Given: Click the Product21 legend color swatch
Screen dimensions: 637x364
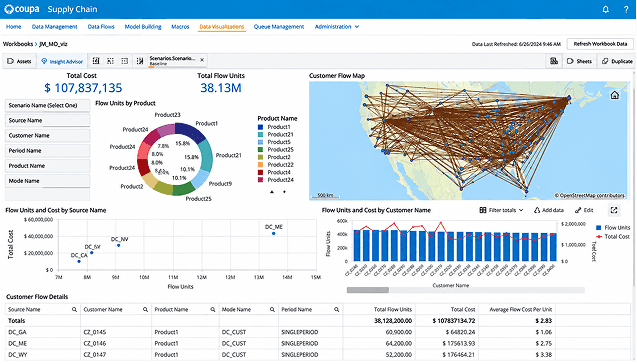Looking at the screenshot, I should coord(260,134).
